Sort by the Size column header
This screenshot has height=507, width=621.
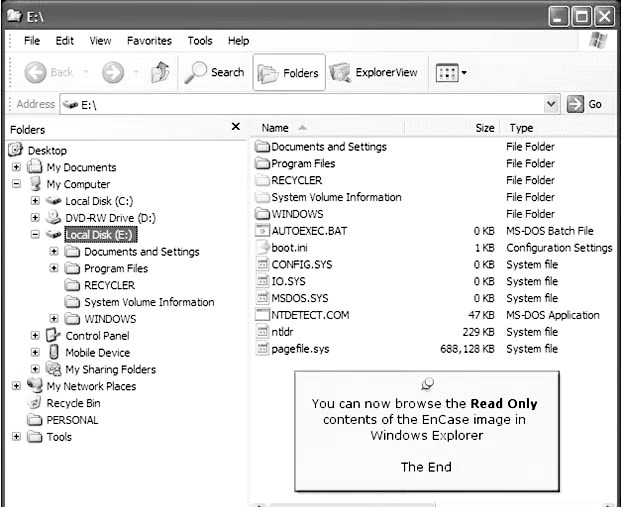(484, 128)
